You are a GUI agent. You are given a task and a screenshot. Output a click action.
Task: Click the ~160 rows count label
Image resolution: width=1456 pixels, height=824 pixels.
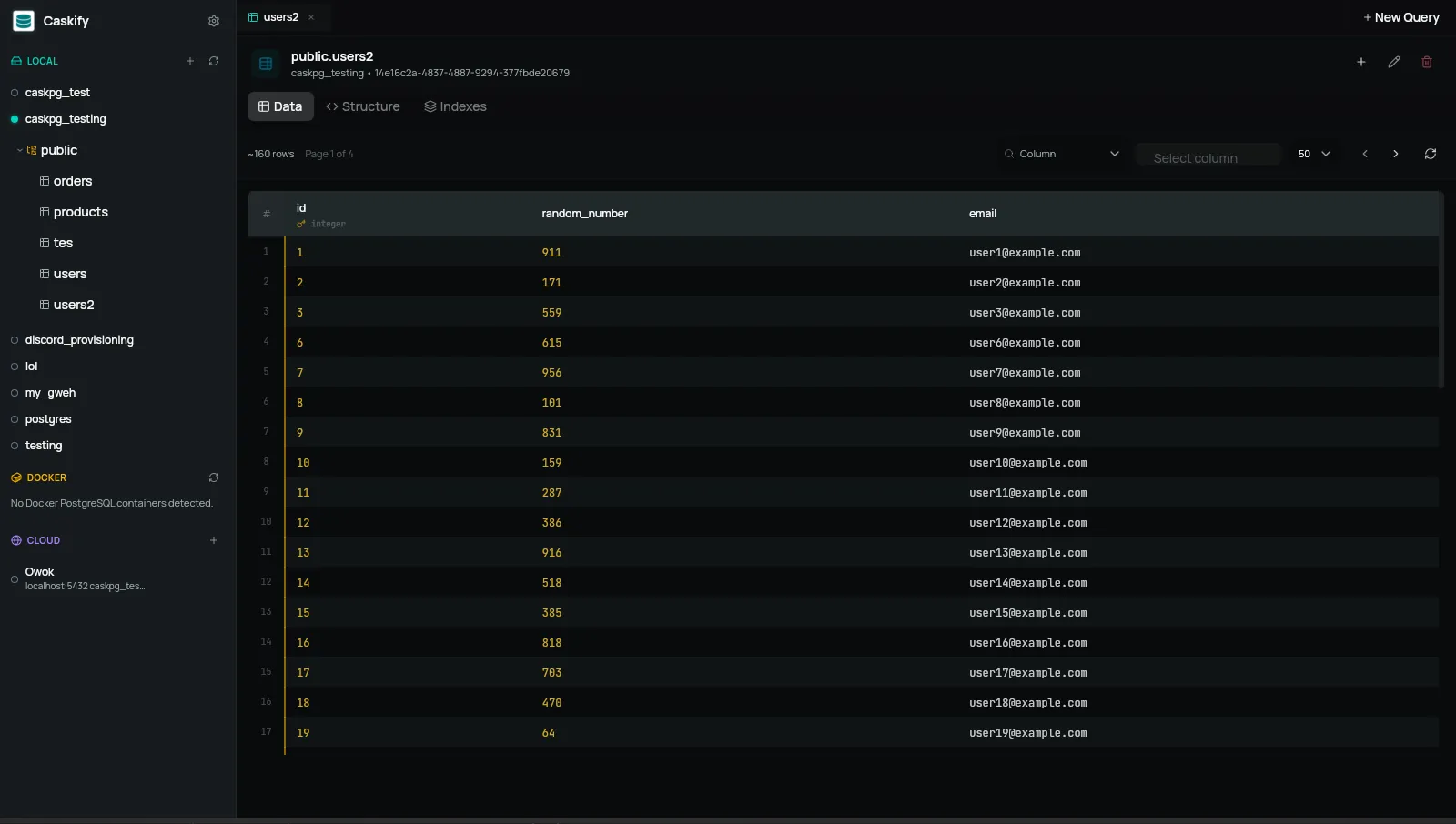pos(271,154)
